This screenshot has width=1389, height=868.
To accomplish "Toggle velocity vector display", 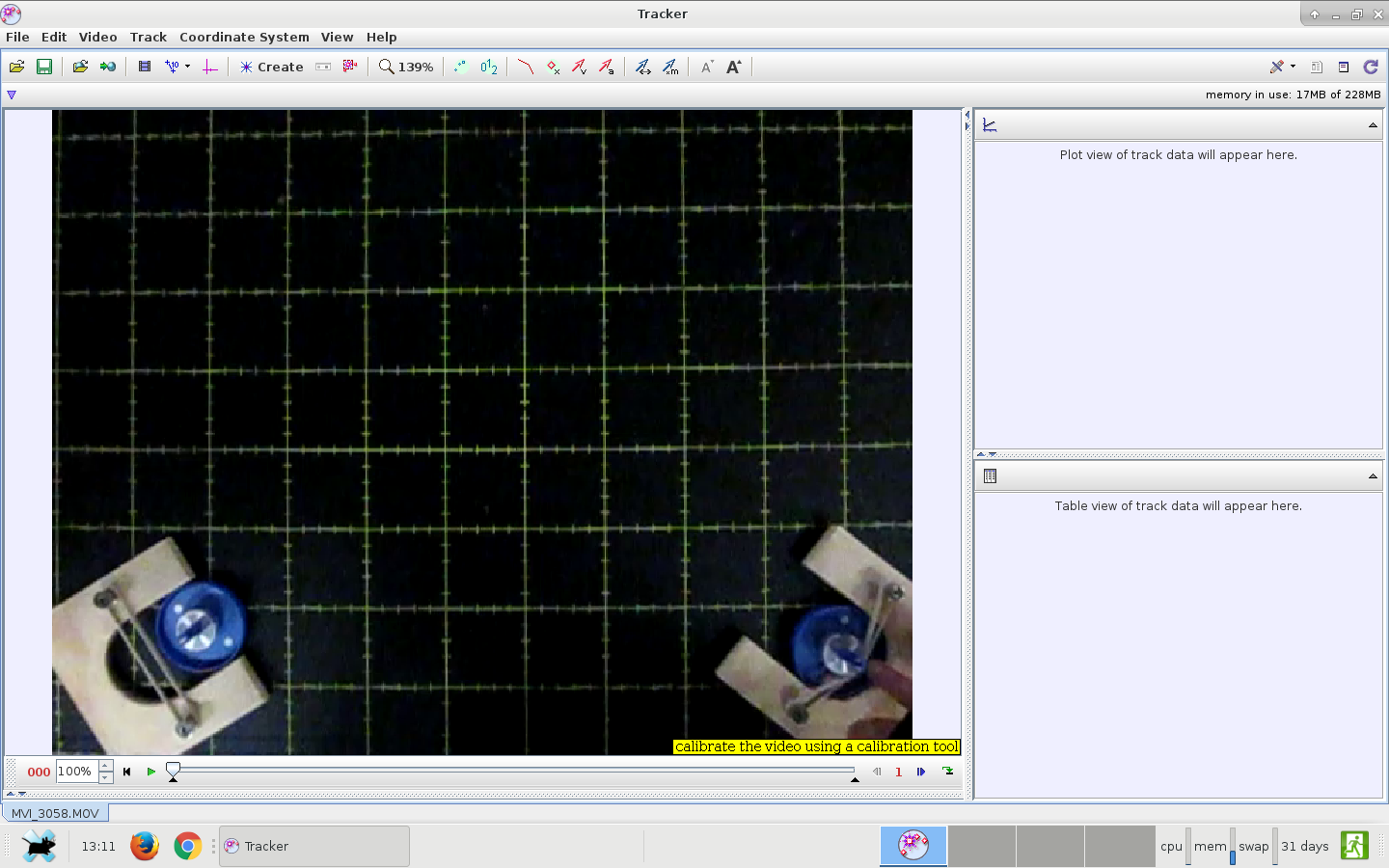I will pyautogui.click(x=579, y=67).
